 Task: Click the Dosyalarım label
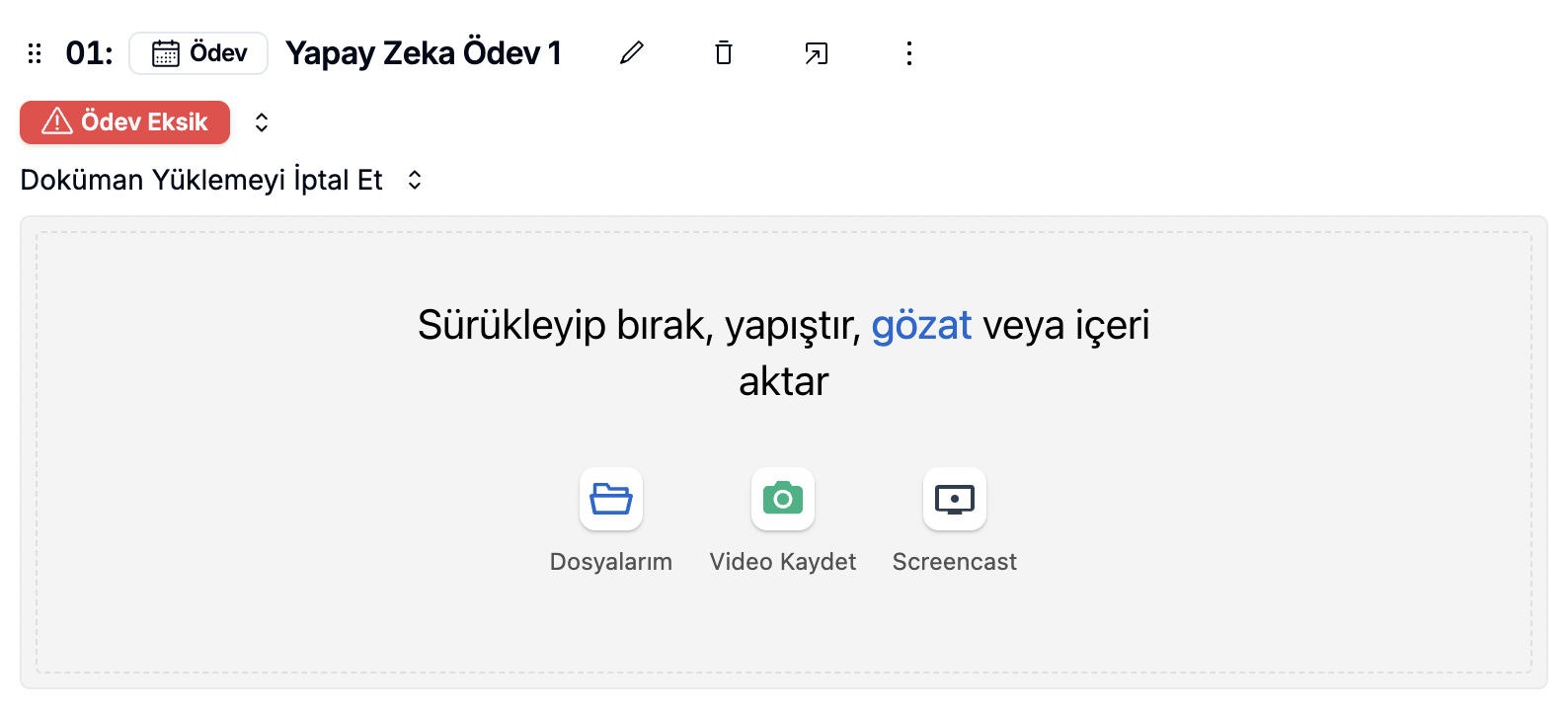tap(611, 562)
